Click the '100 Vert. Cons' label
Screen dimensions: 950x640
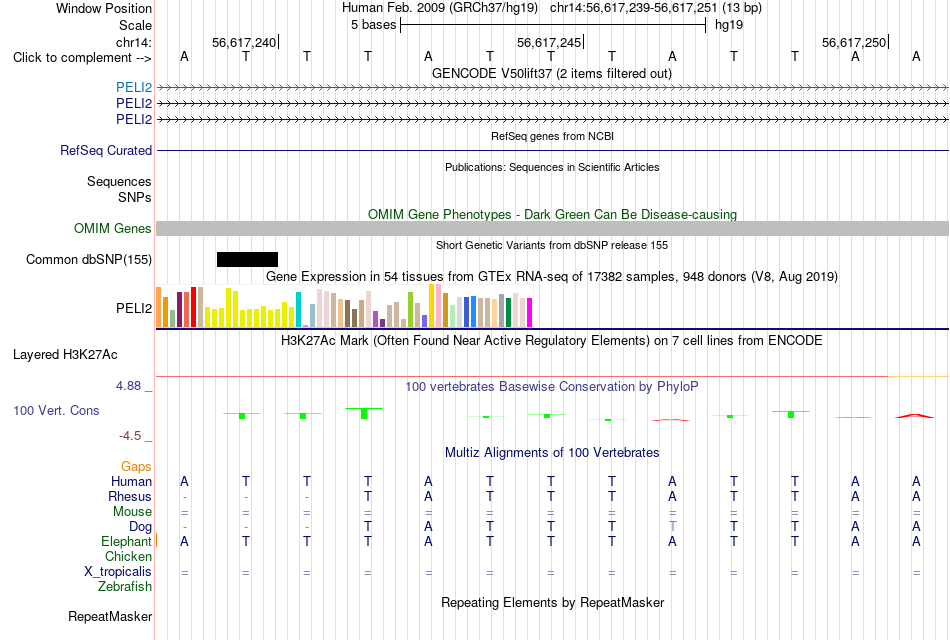pos(56,411)
